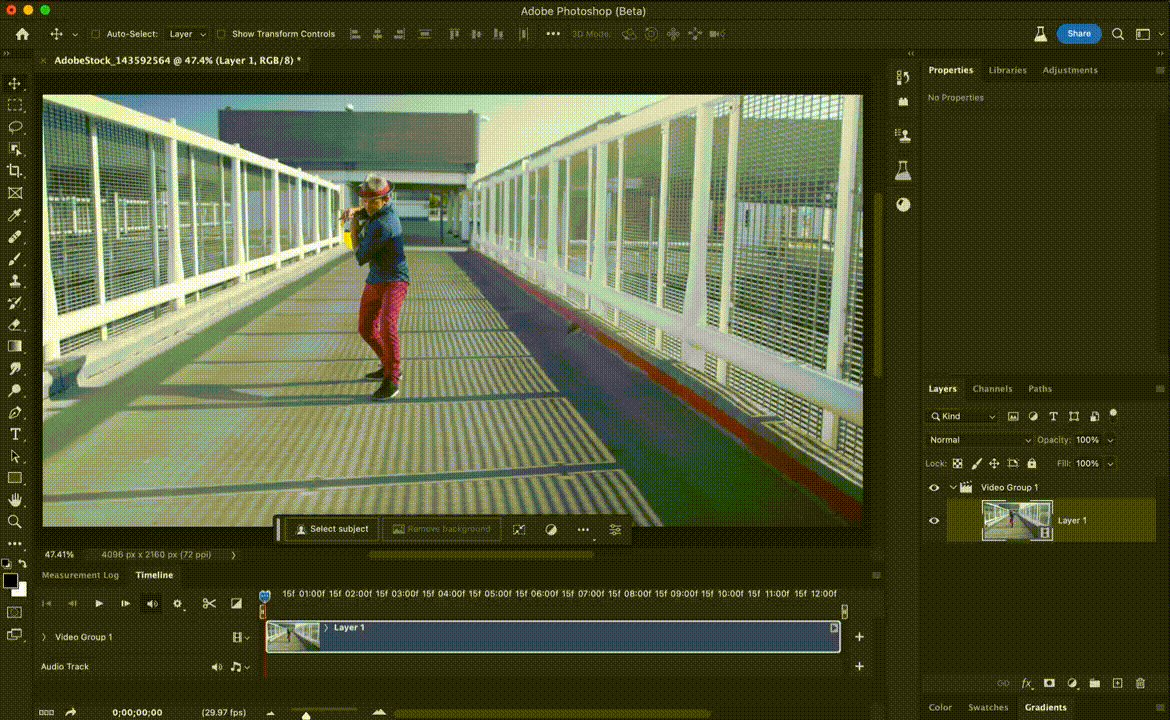Image resolution: width=1170 pixels, height=720 pixels.
Task: Click the Select subject button
Action: click(330, 529)
